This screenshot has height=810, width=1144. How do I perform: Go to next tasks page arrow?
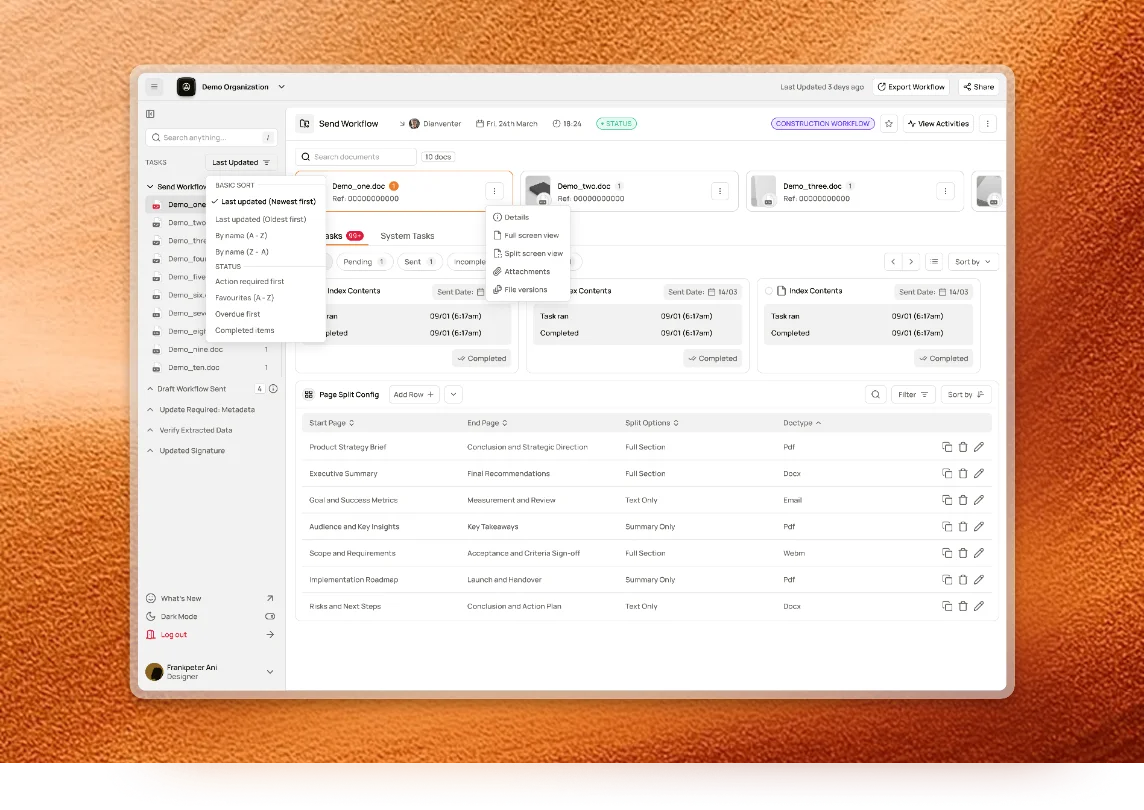pos(911,262)
